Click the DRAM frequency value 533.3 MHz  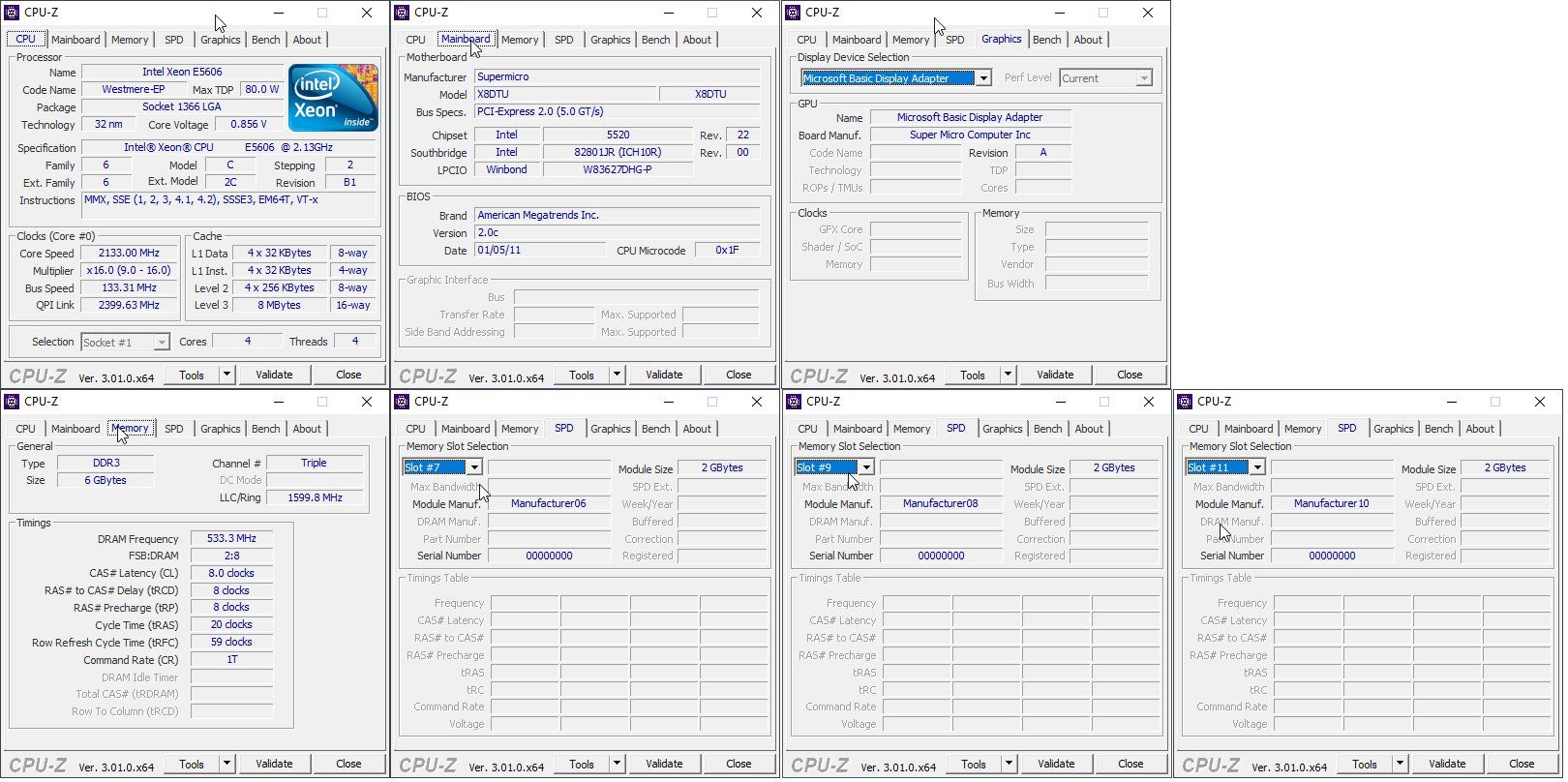coord(231,539)
